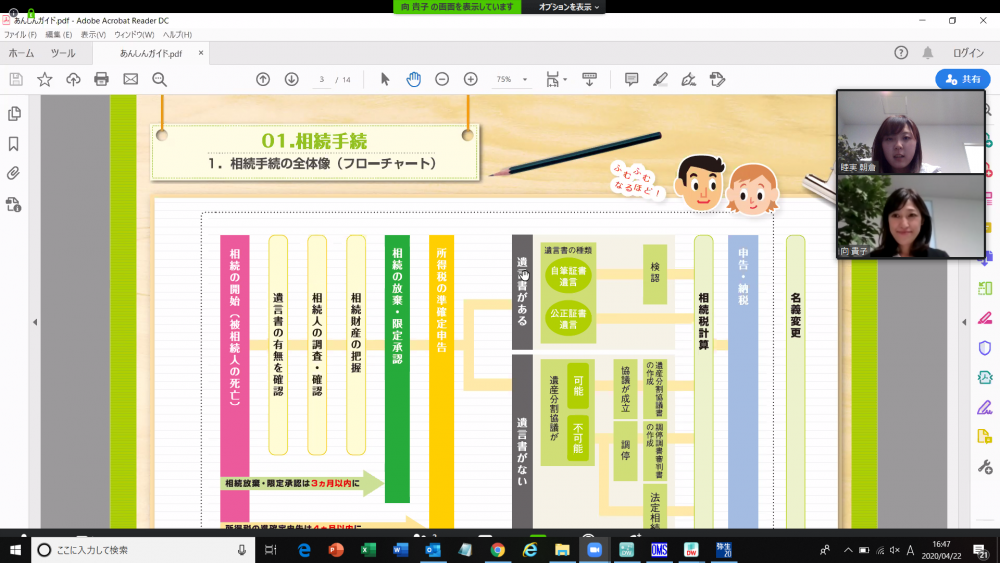
Task: Click the Save file icon
Action: (x=16, y=79)
